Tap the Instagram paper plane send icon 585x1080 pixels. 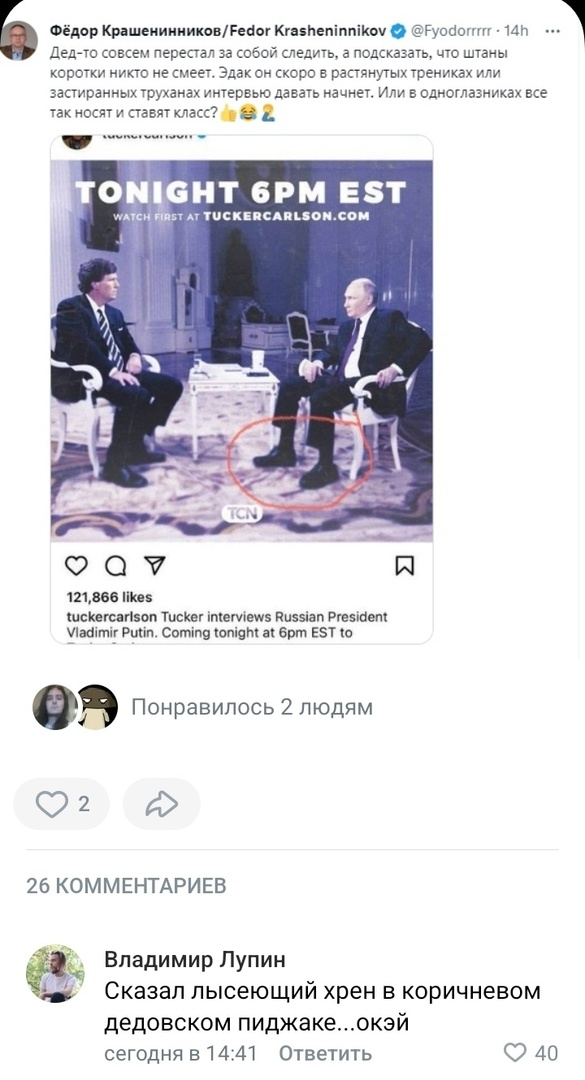155,565
